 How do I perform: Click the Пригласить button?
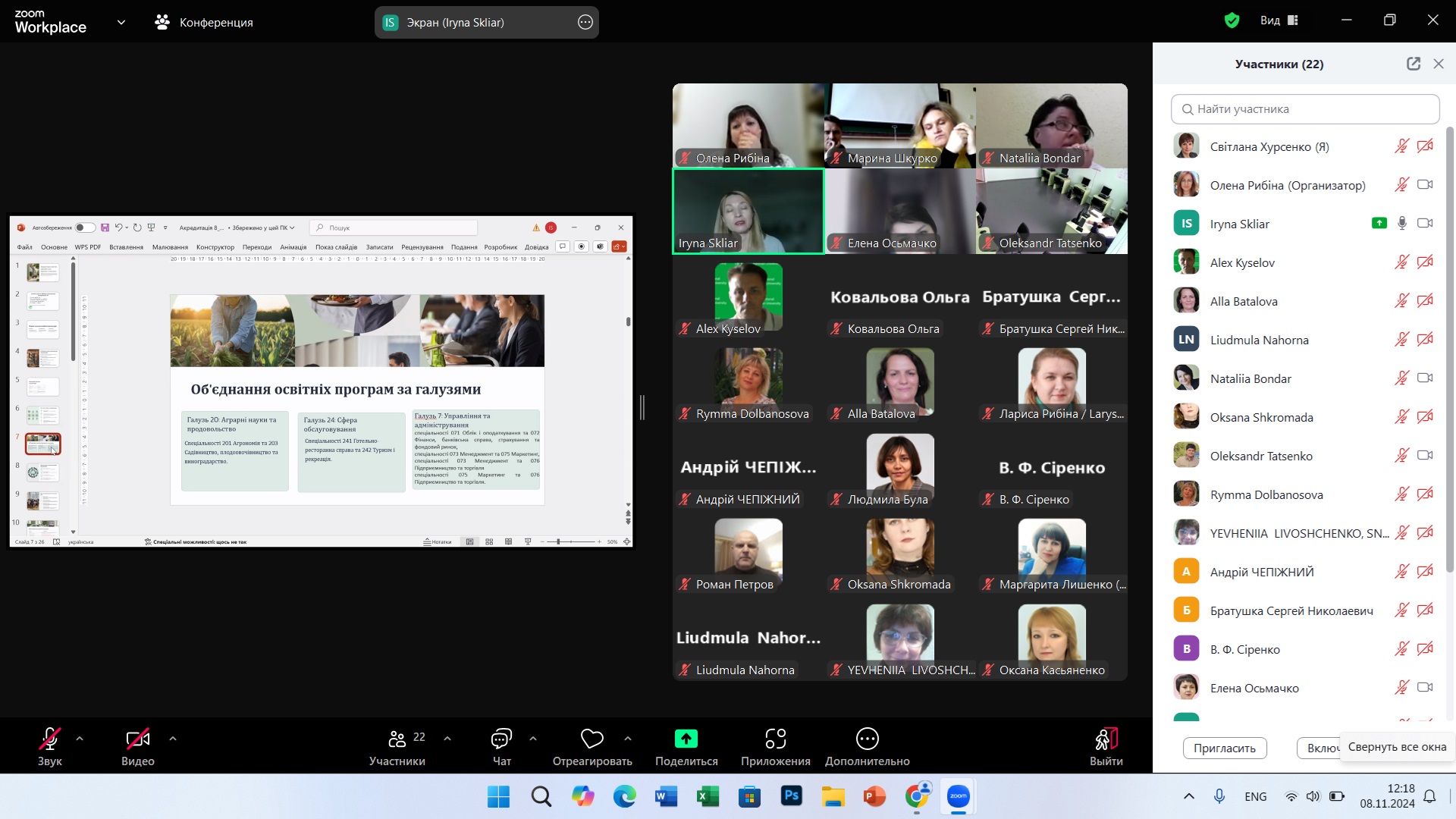(1225, 748)
